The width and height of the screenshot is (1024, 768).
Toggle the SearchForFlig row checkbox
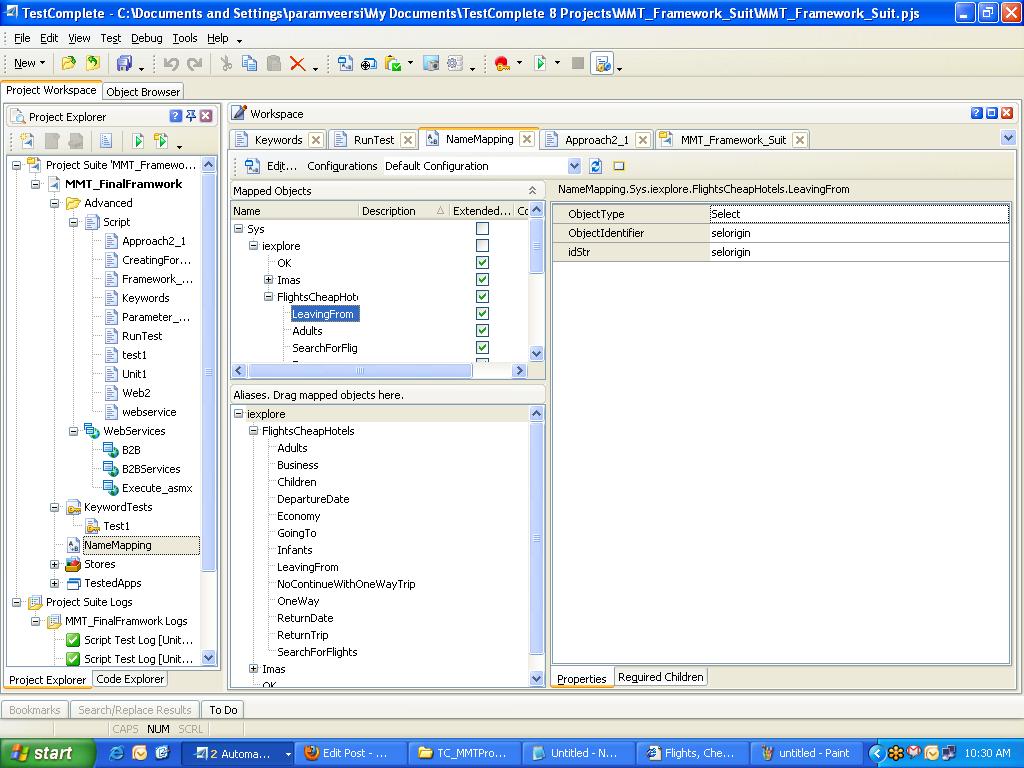482,347
